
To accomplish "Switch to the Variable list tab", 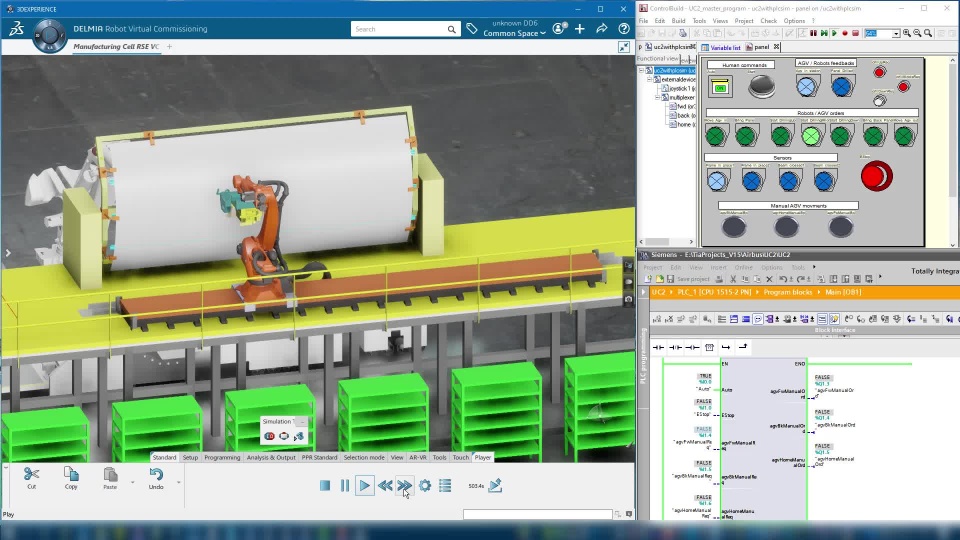I will pos(721,47).
